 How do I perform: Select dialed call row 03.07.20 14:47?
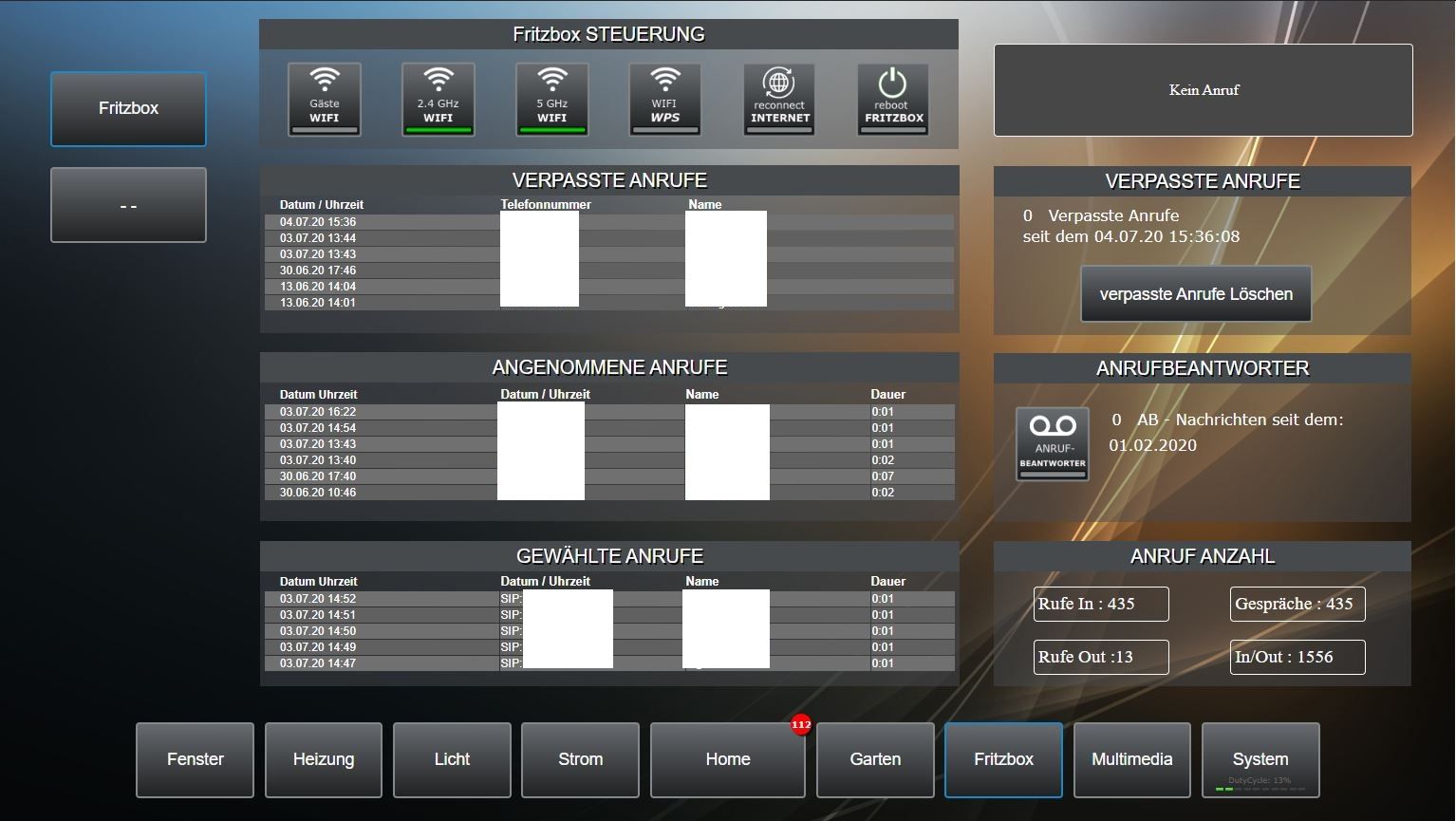point(608,663)
